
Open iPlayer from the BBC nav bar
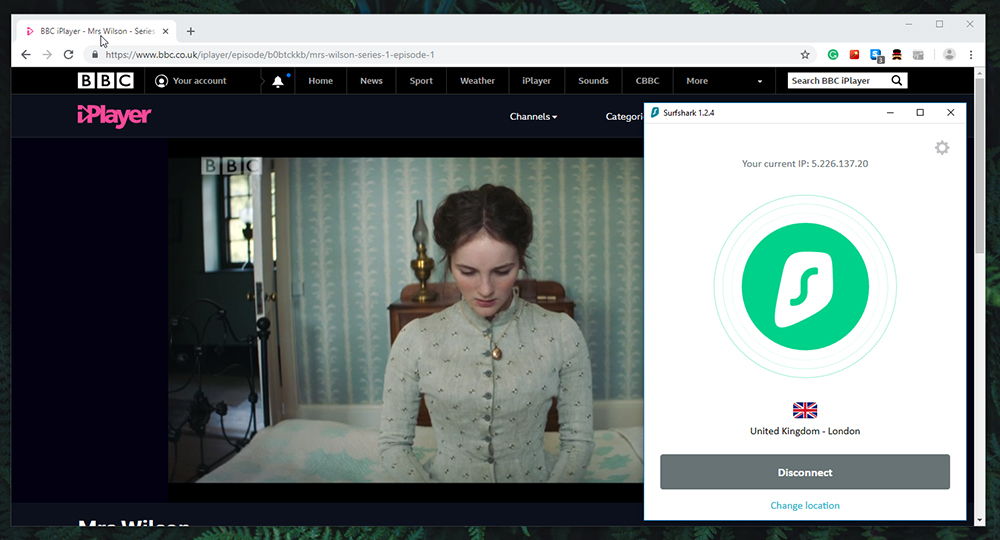(x=536, y=81)
